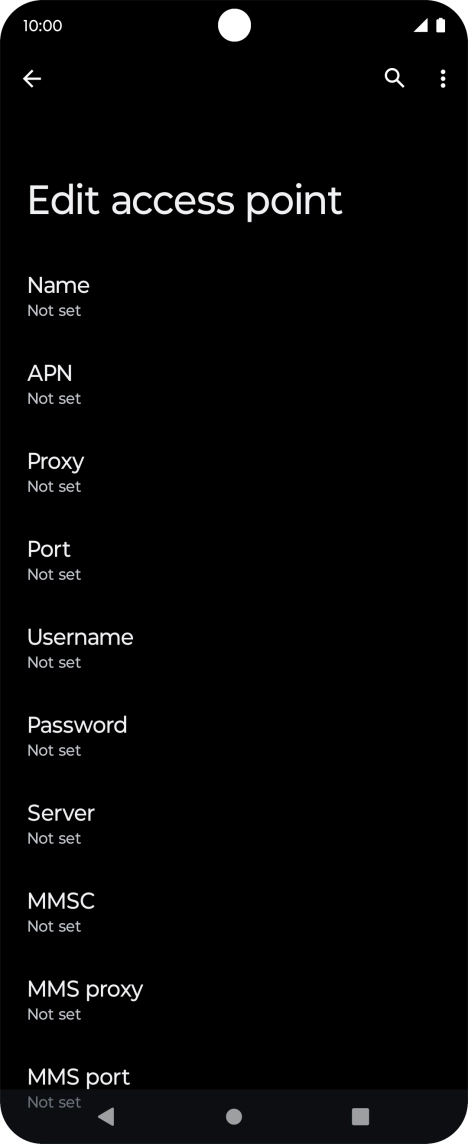Tap the signal strength status icon
The height and width of the screenshot is (1144, 468).
[x=421, y=26]
